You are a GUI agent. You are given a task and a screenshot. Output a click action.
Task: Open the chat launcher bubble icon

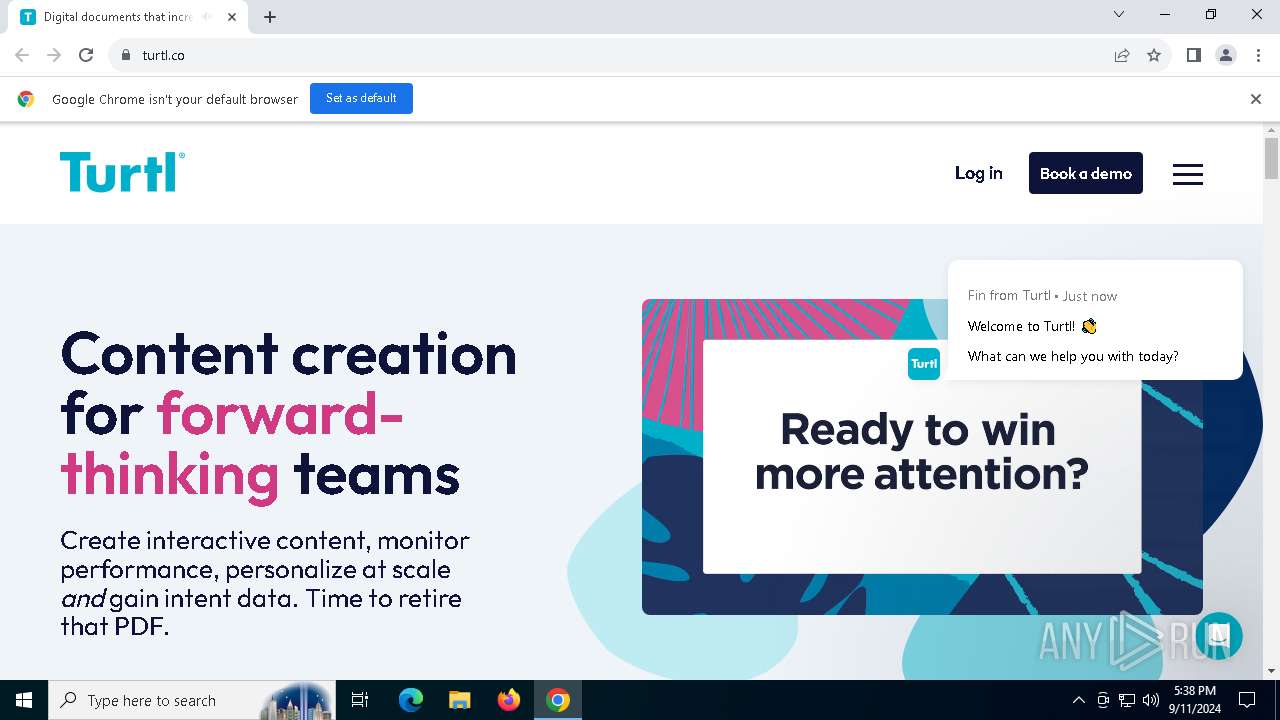1218,636
